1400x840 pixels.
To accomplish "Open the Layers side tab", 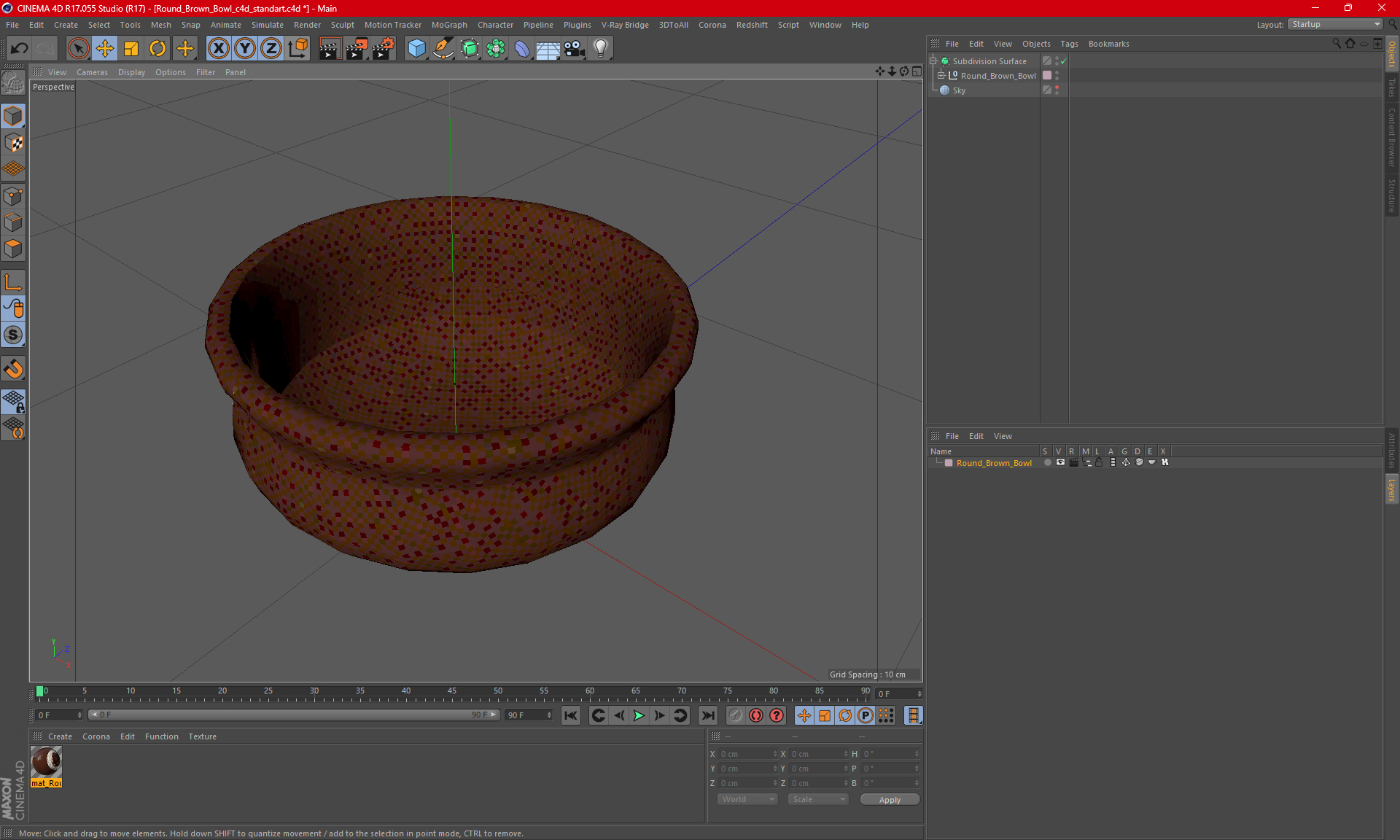I will tap(1392, 489).
